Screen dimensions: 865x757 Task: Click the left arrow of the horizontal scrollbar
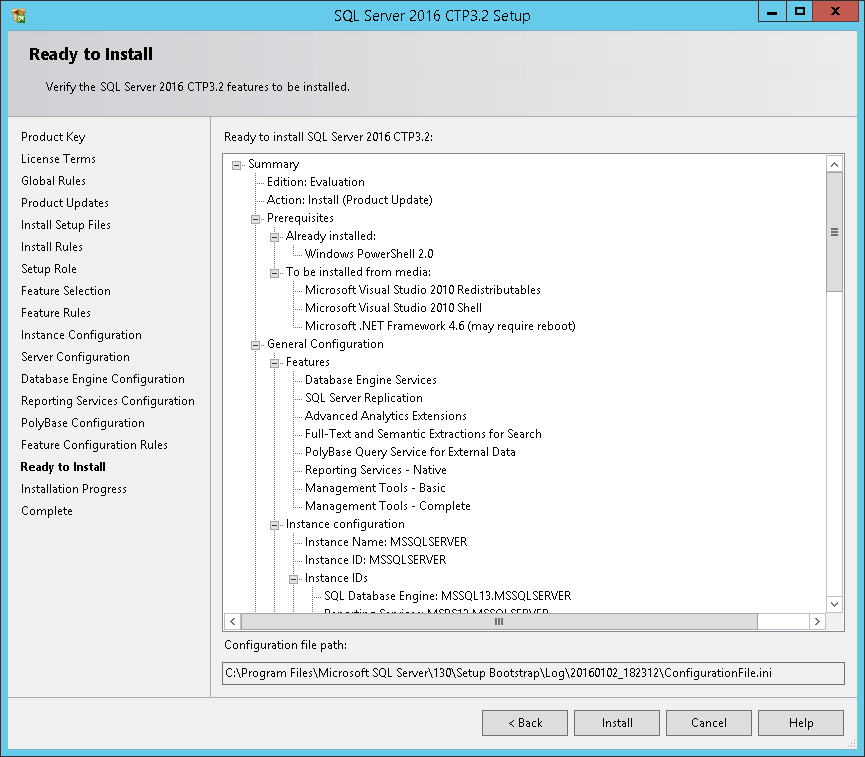233,622
